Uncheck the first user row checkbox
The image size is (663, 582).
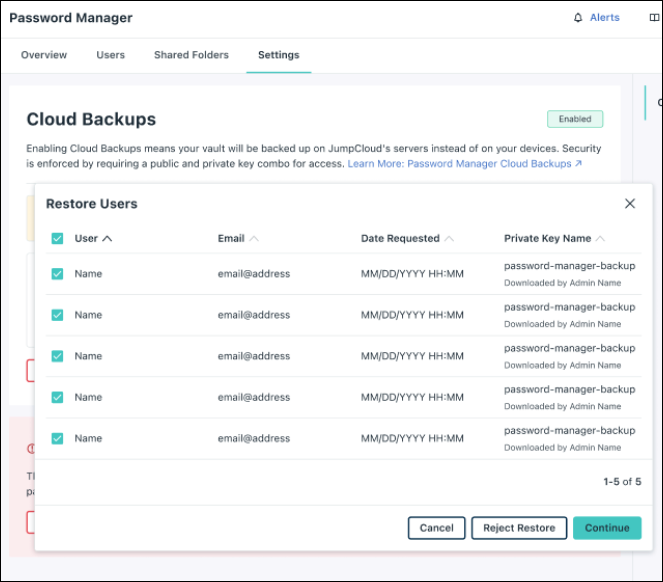point(58,274)
